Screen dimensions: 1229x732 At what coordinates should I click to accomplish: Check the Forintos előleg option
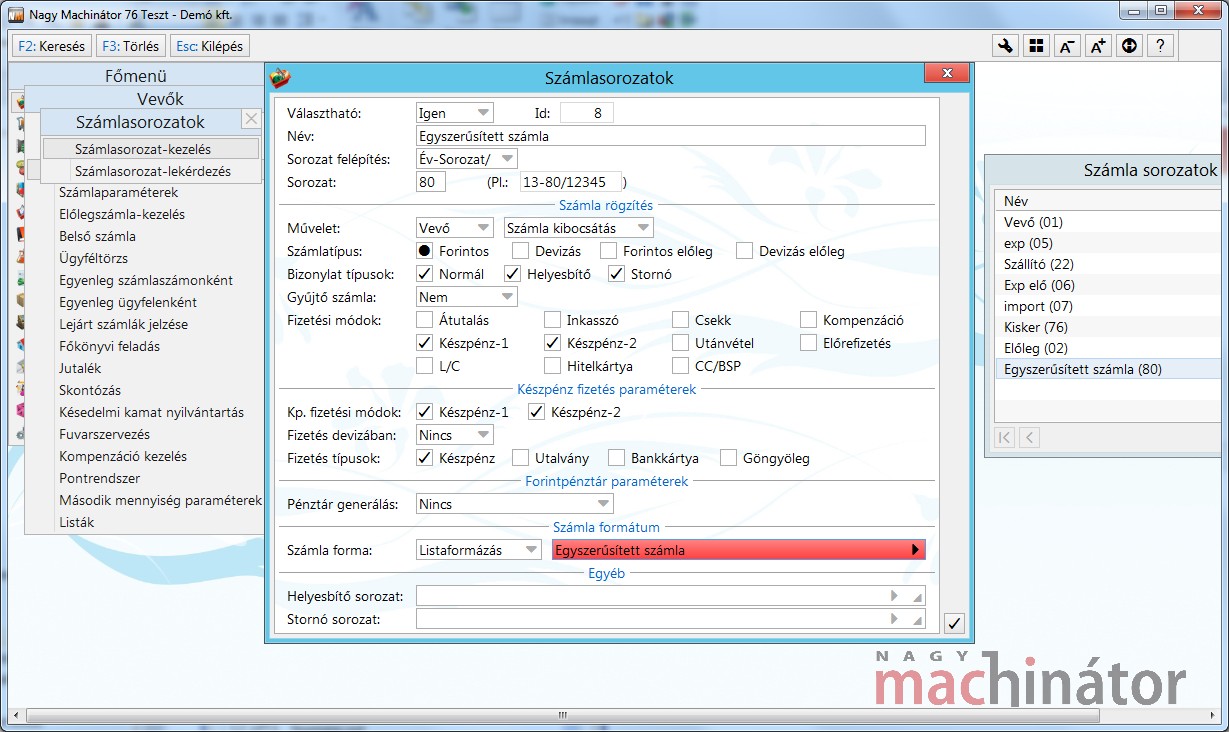(x=608, y=252)
